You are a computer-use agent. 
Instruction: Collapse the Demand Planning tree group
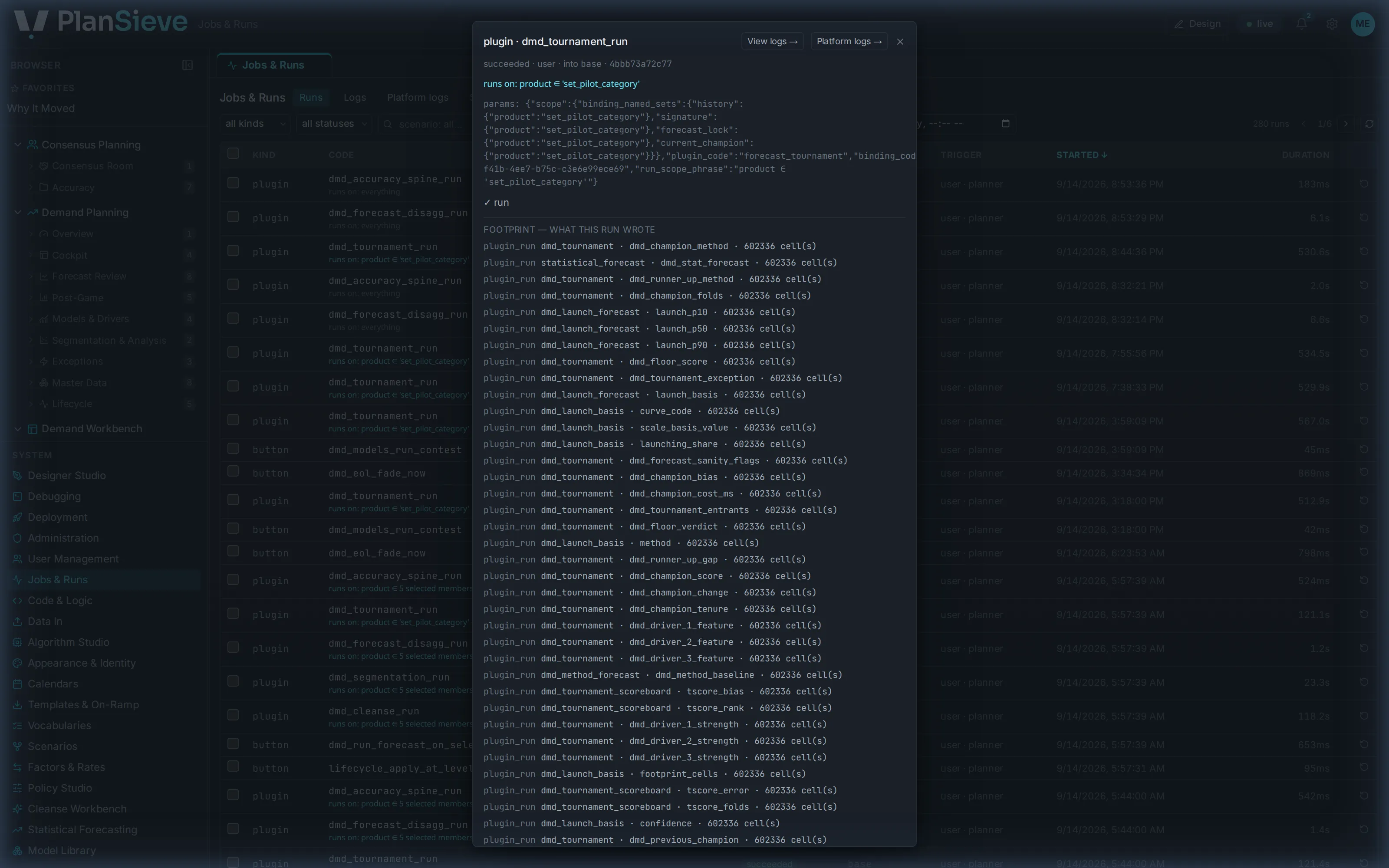tap(17, 212)
